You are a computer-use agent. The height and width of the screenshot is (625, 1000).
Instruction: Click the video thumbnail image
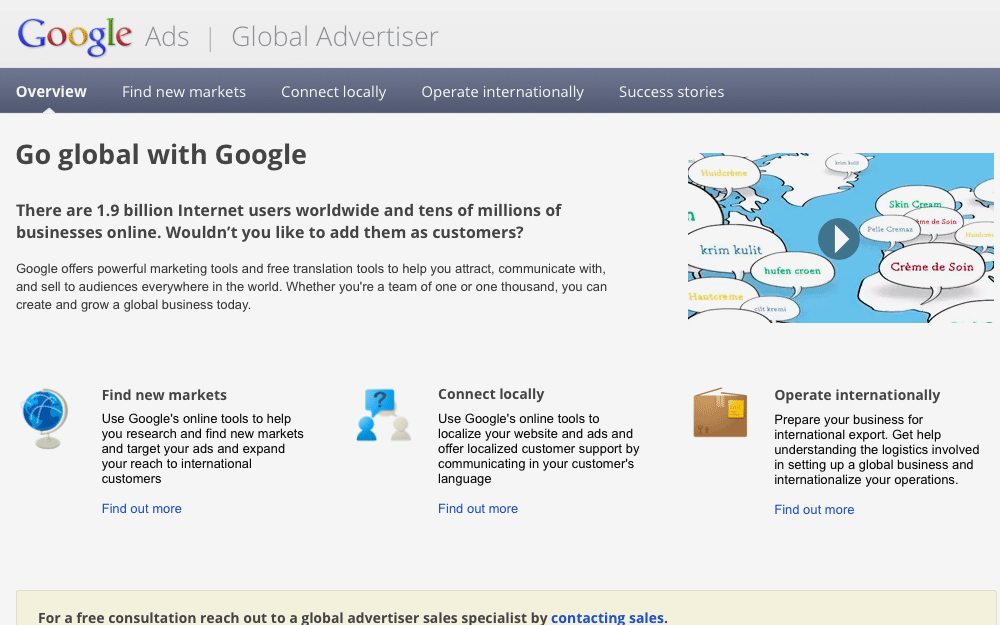tap(840, 238)
